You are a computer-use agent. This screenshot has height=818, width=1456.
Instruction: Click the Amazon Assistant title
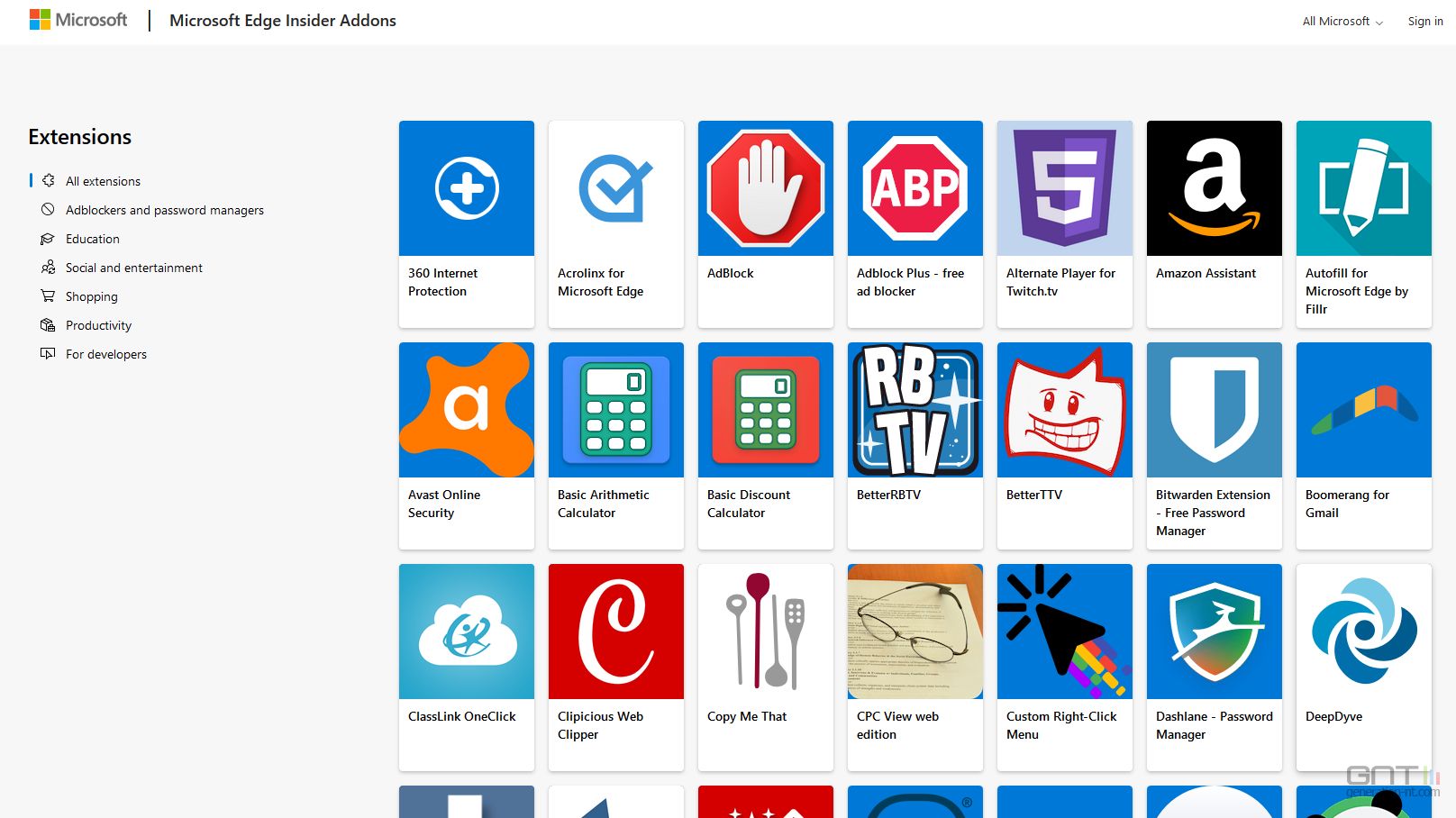[1206, 273]
